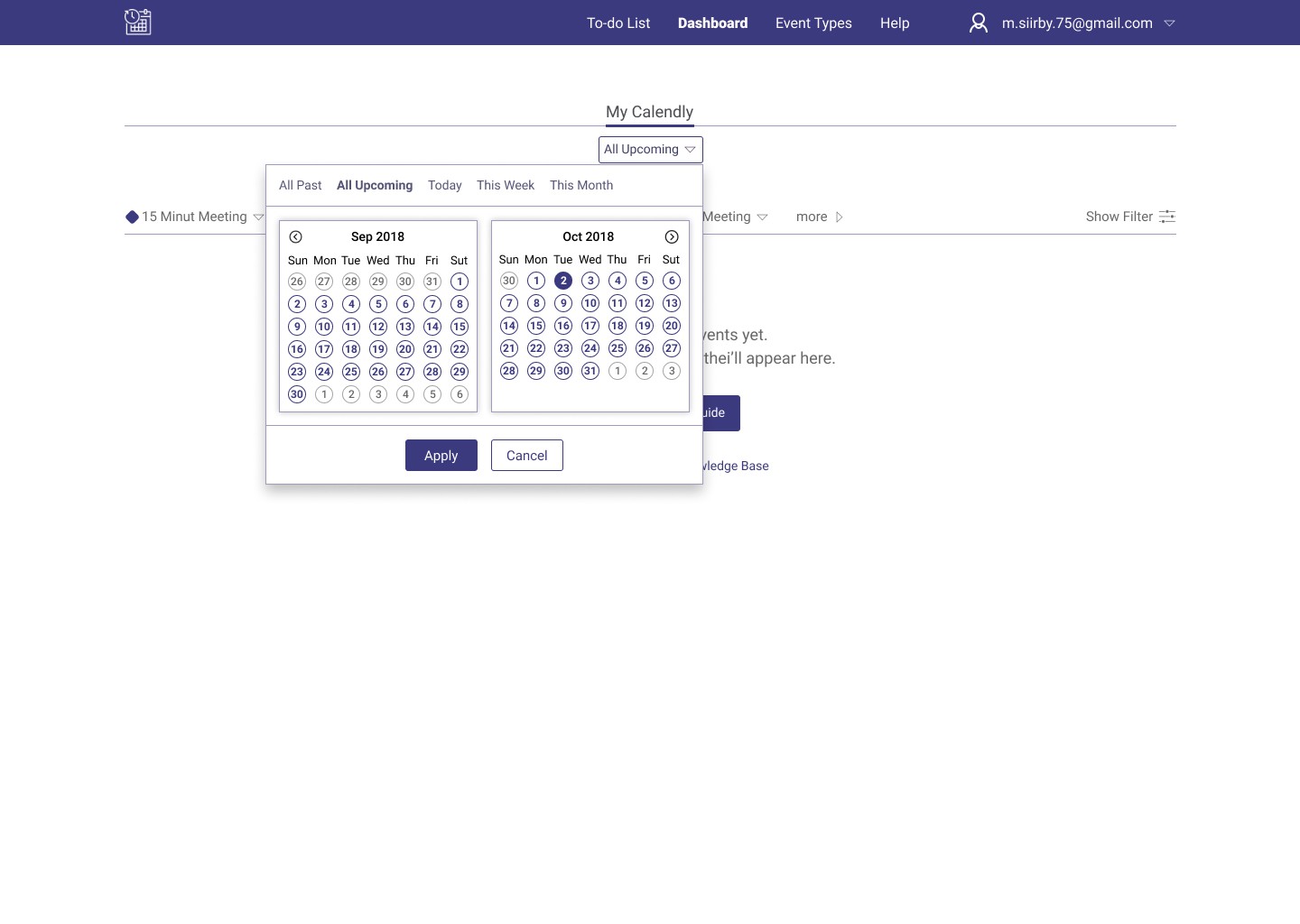Select the All Past range tab
The image size is (1300, 924).
tap(300, 185)
